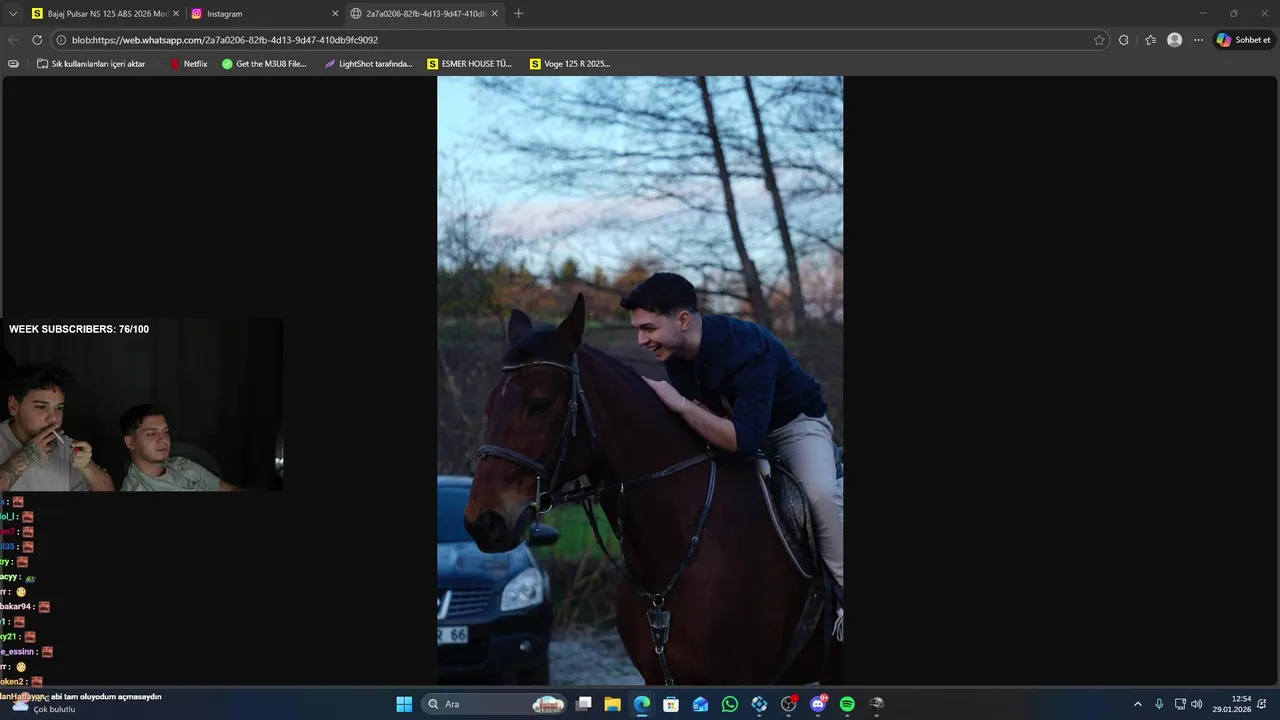
Task: Open Spotify from the taskbar
Action: (847, 704)
